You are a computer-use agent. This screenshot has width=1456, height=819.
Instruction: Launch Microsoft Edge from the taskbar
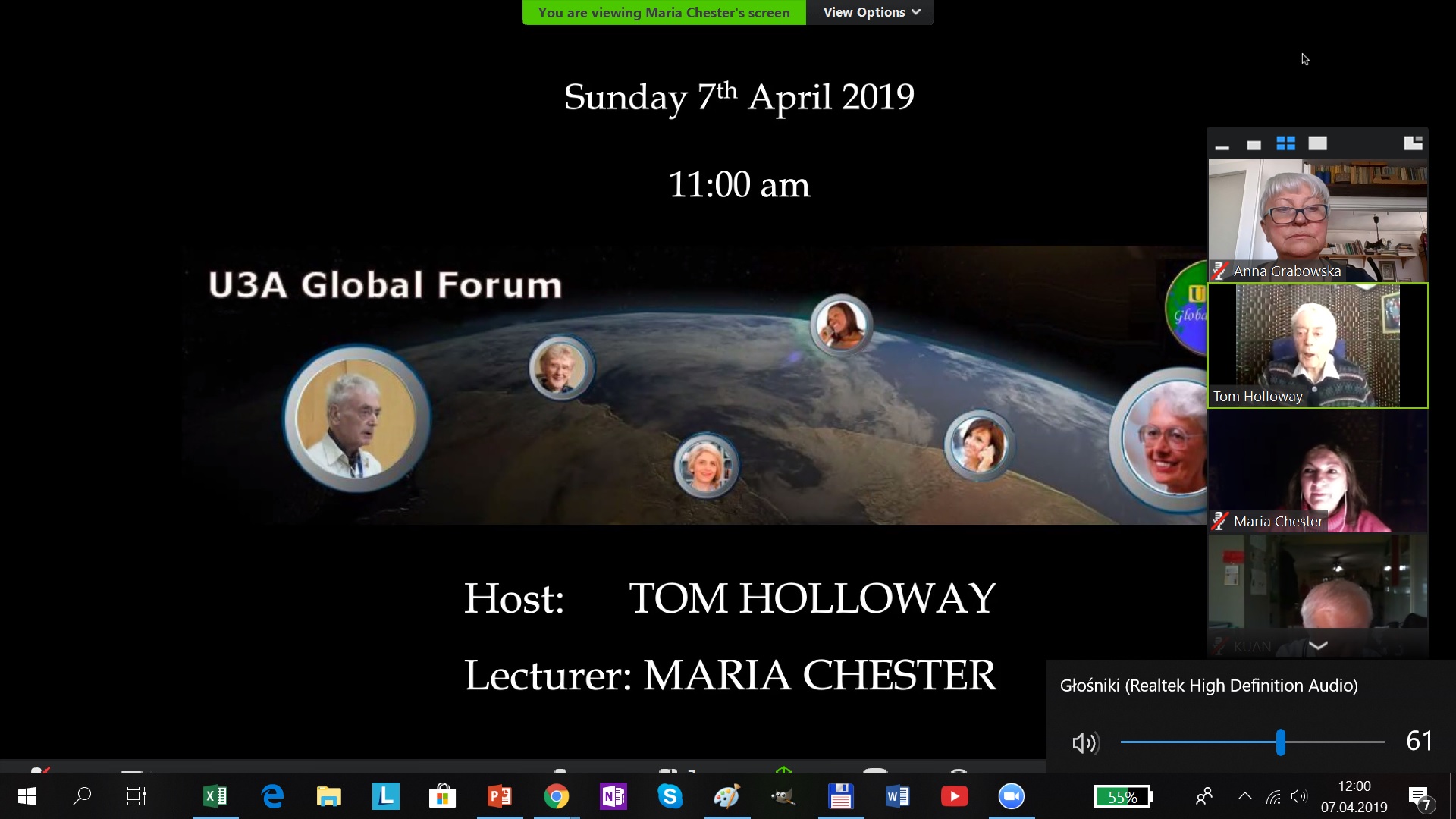[272, 796]
